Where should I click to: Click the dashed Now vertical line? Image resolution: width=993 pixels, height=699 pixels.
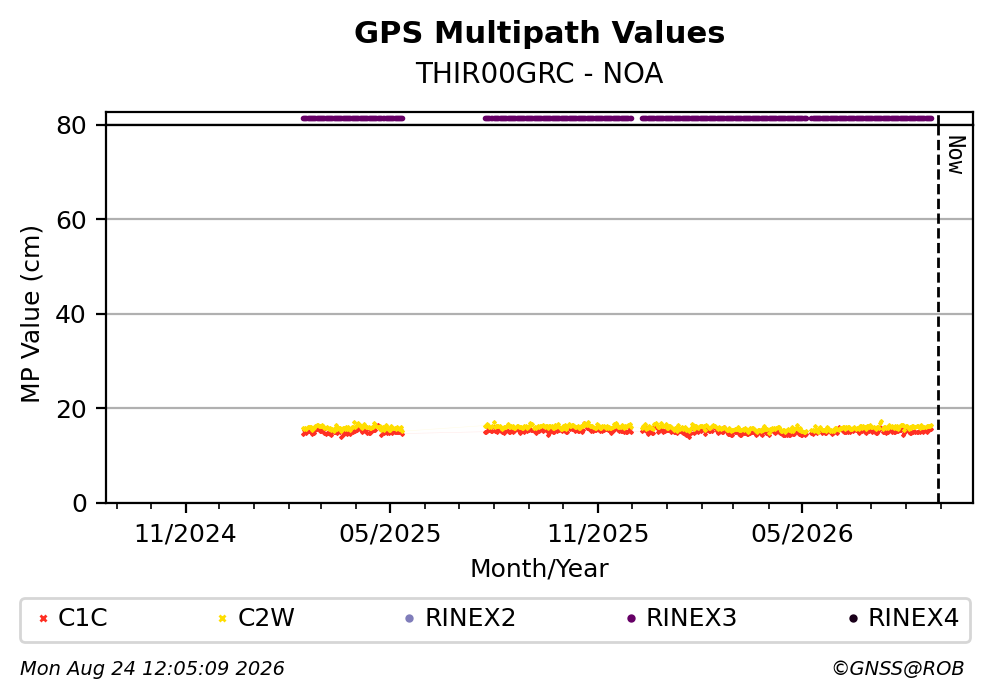click(x=938, y=309)
